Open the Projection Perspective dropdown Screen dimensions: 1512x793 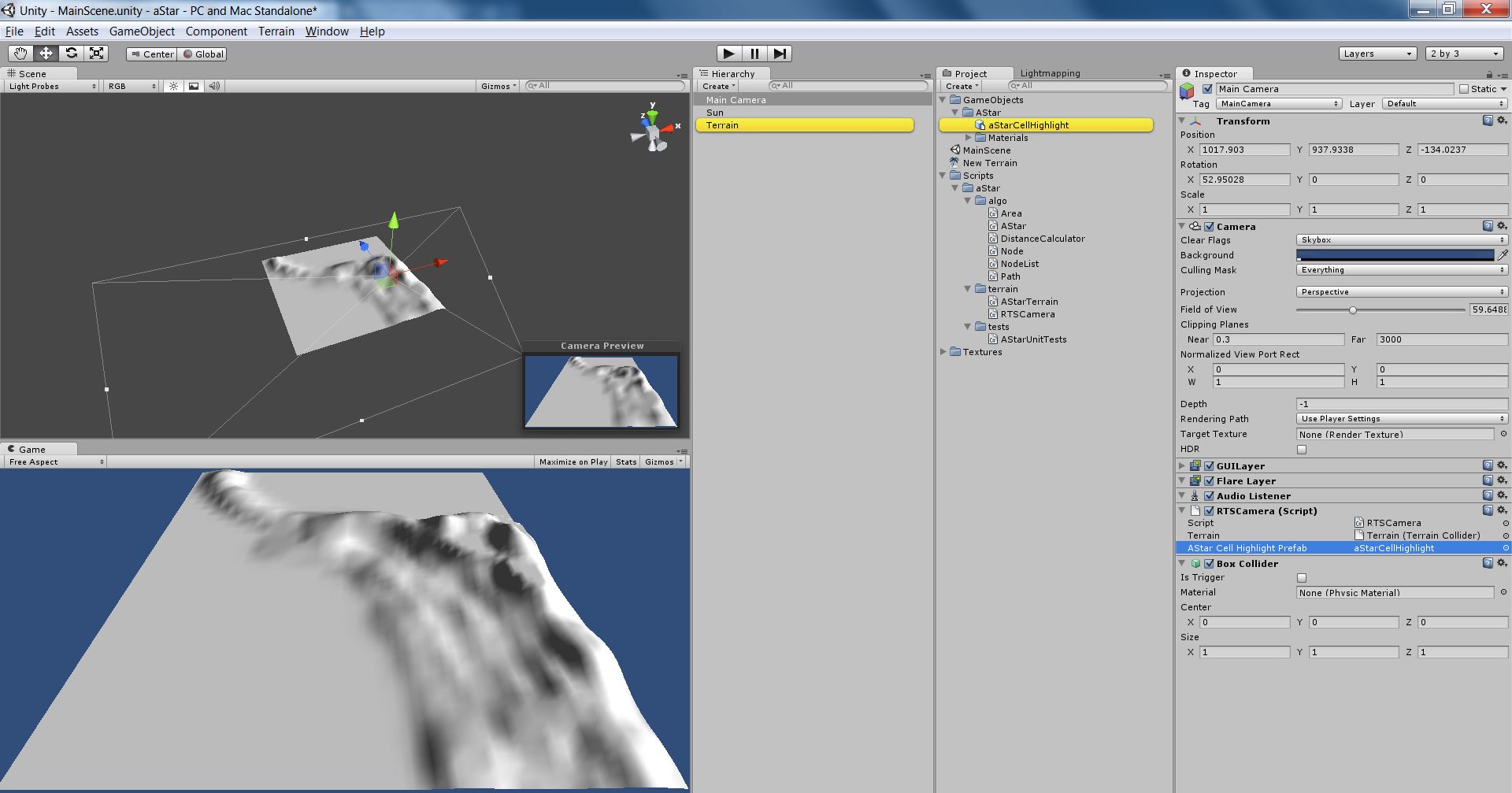[1402, 292]
